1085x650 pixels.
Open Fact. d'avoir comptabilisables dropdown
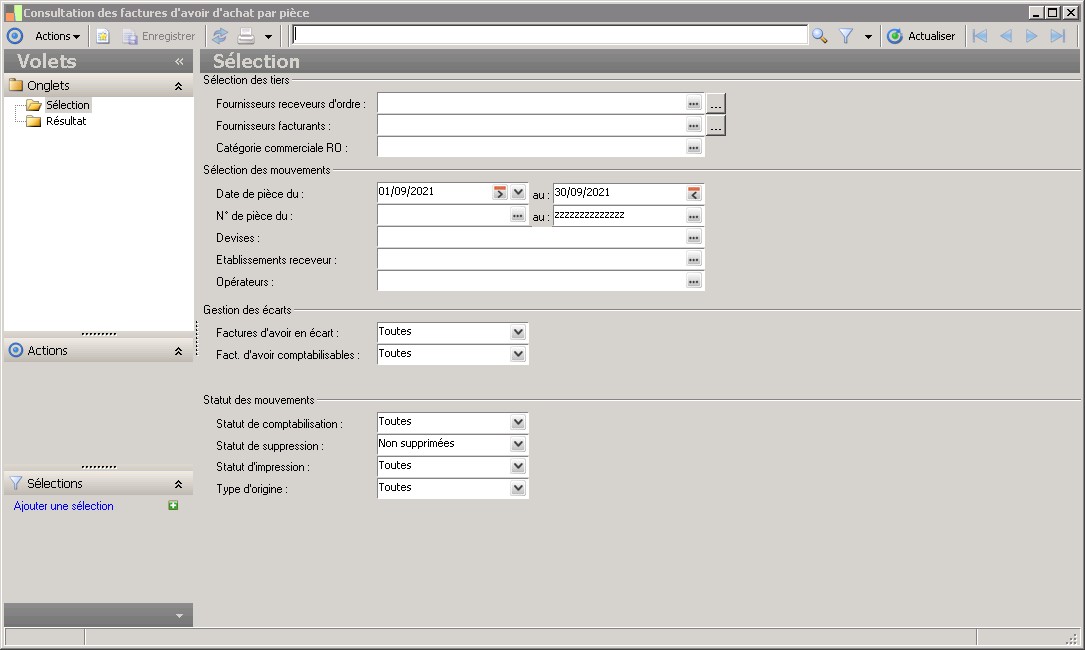coord(518,354)
